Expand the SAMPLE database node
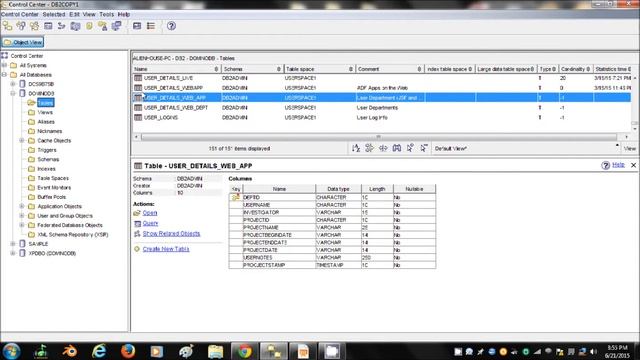 click(x=13, y=244)
